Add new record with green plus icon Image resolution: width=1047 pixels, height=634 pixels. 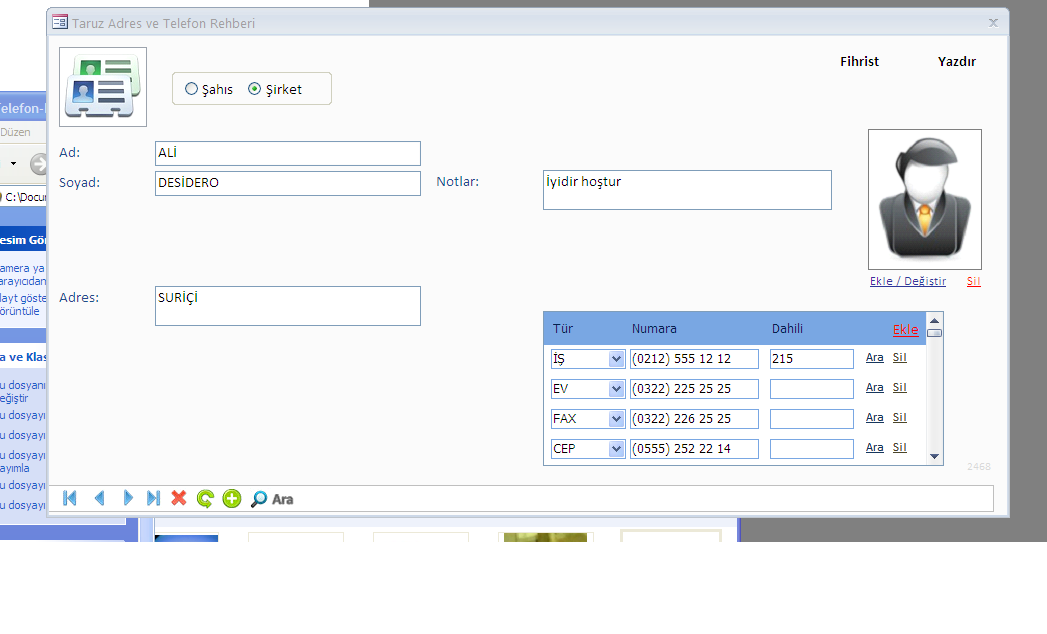click(x=232, y=498)
